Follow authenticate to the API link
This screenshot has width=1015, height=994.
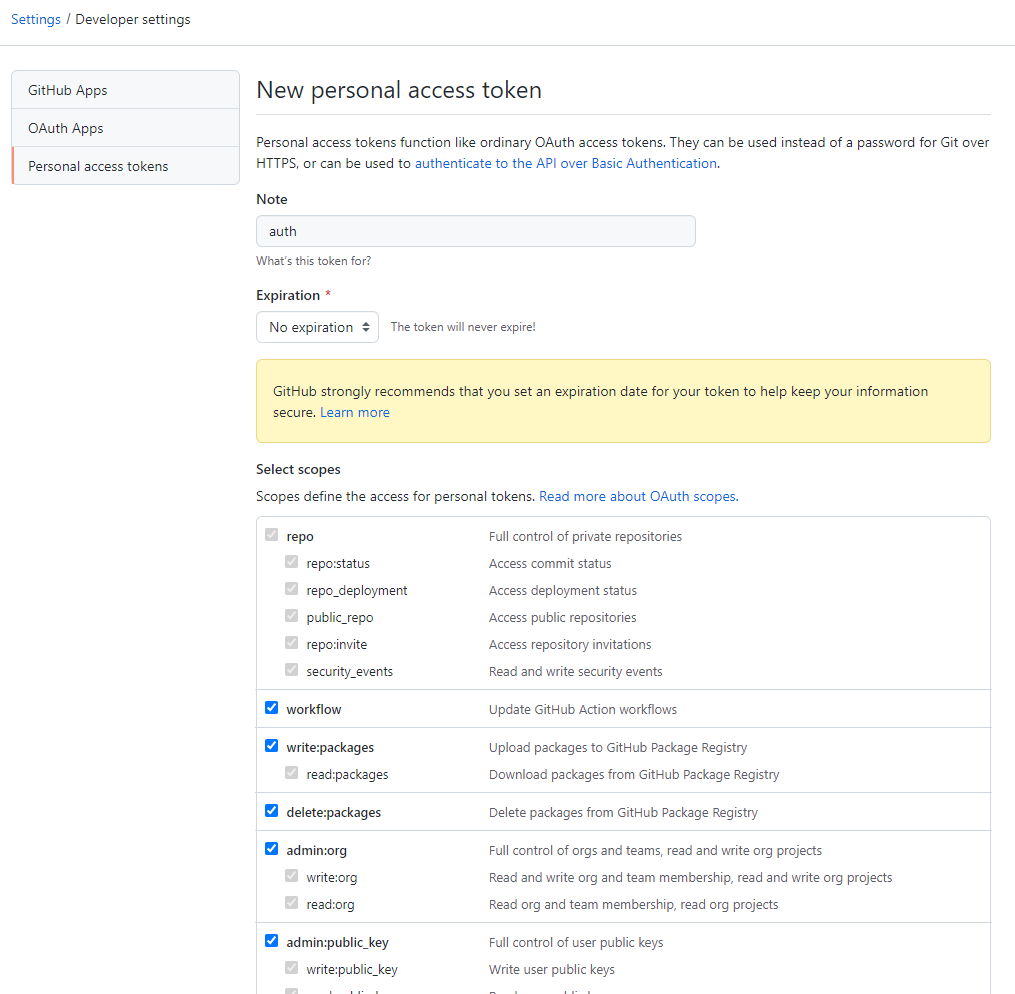click(566, 163)
